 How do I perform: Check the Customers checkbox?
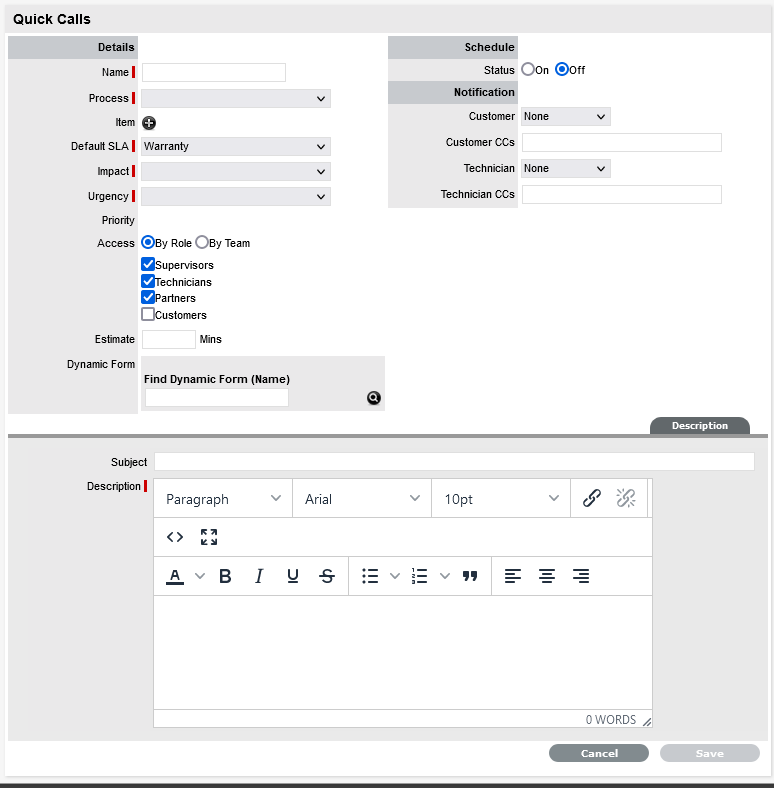[148, 314]
